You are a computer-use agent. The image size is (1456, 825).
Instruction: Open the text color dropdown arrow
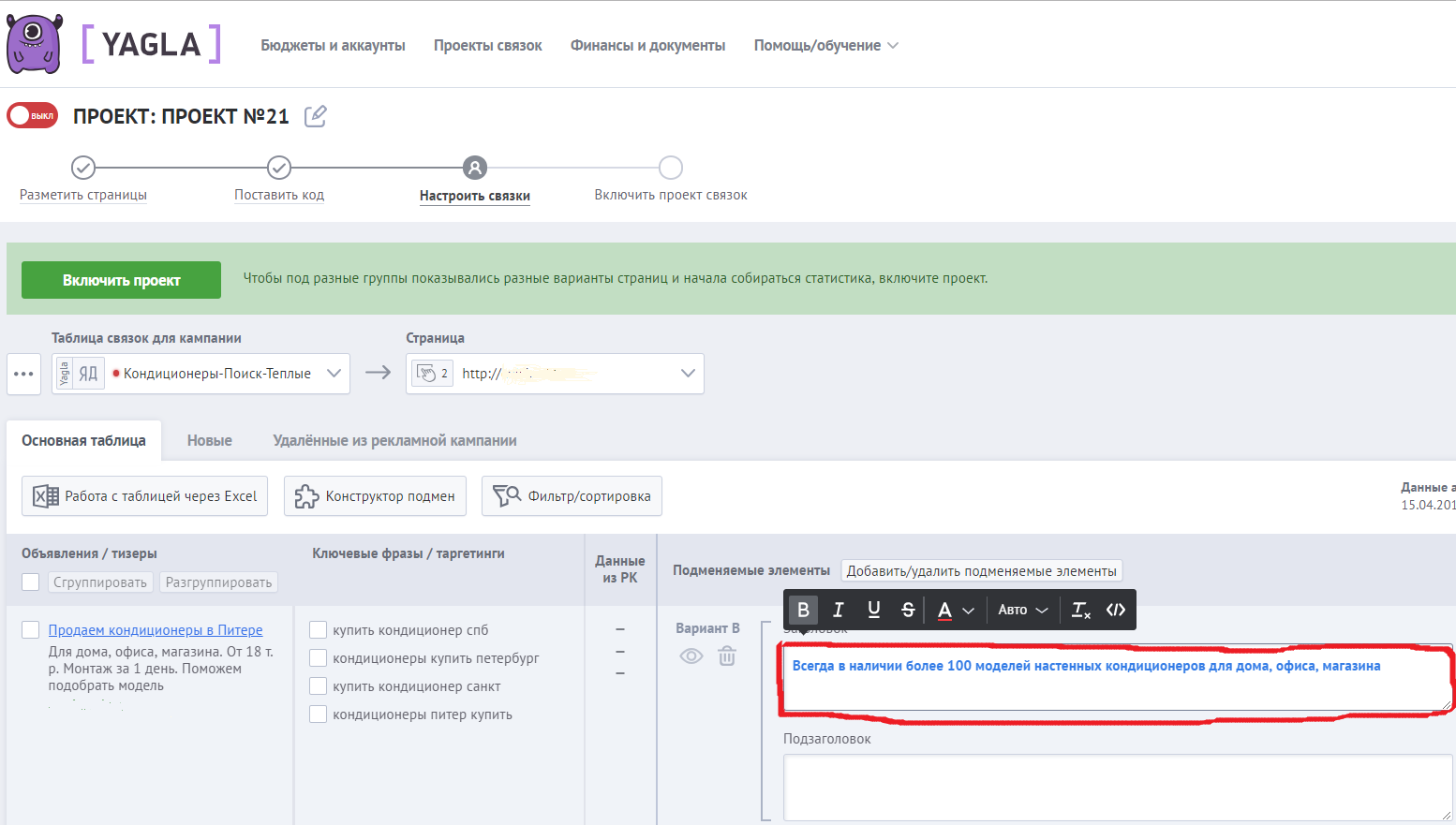[x=969, y=611]
